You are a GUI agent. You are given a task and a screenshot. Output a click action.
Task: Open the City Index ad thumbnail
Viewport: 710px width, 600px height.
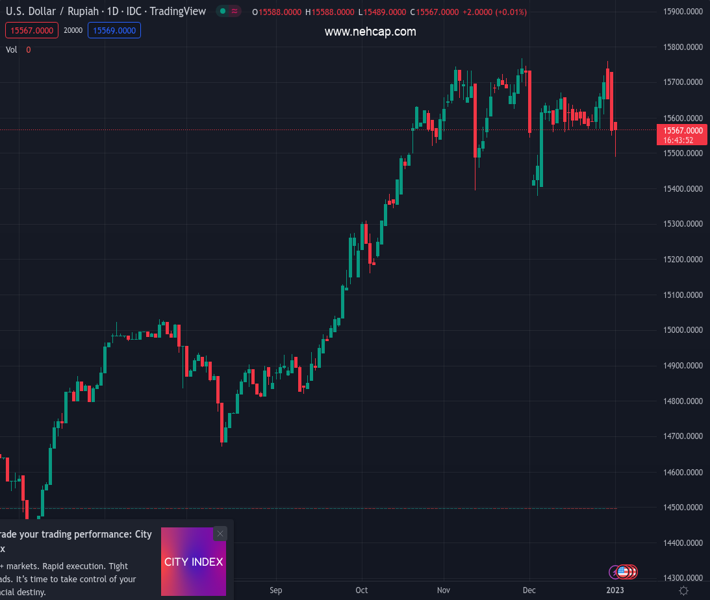[193, 562]
